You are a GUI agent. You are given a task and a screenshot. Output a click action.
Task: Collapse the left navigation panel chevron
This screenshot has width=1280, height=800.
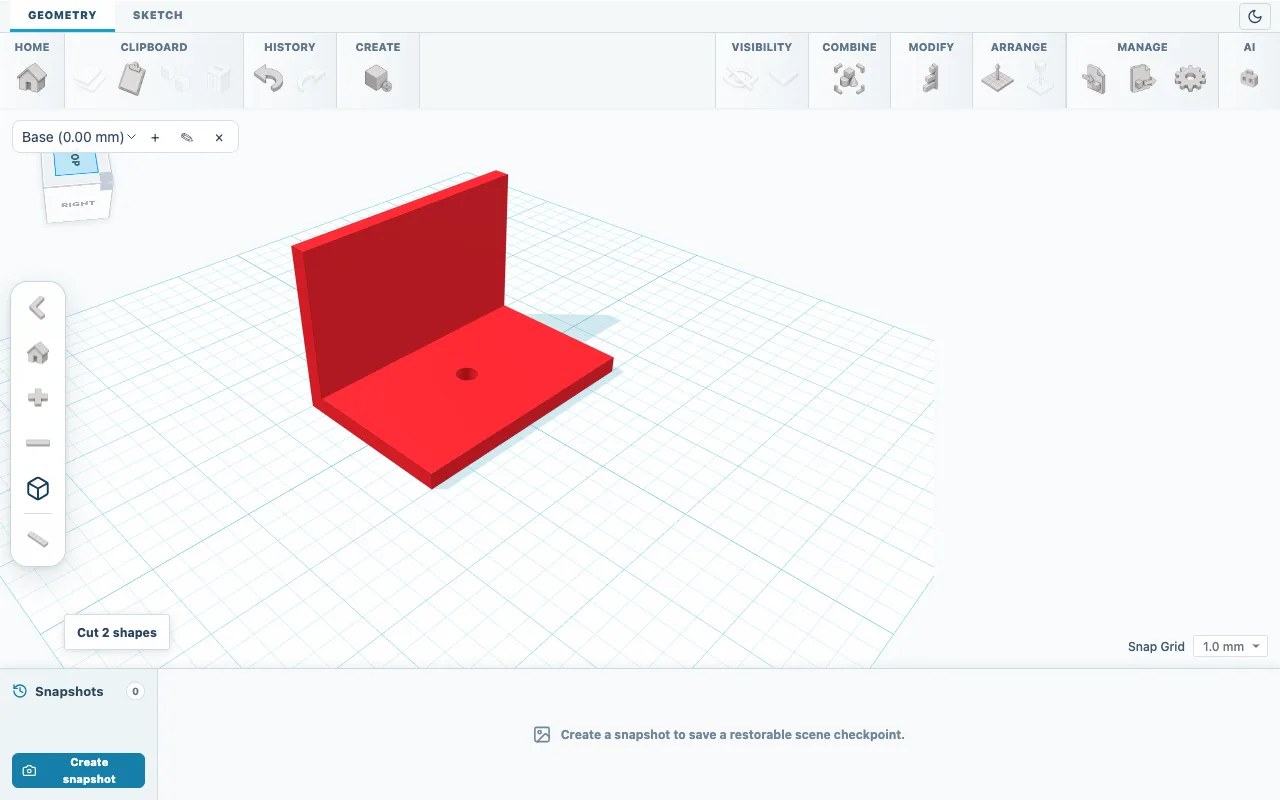pos(38,307)
